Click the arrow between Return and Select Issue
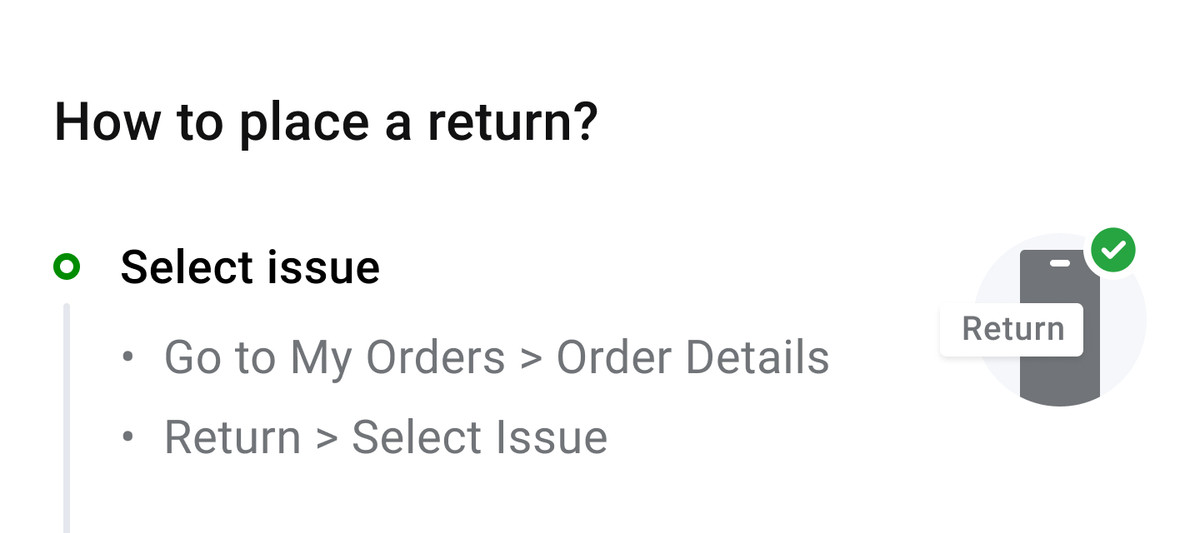The width and height of the screenshot is (1200, 533). pos(326,438)
